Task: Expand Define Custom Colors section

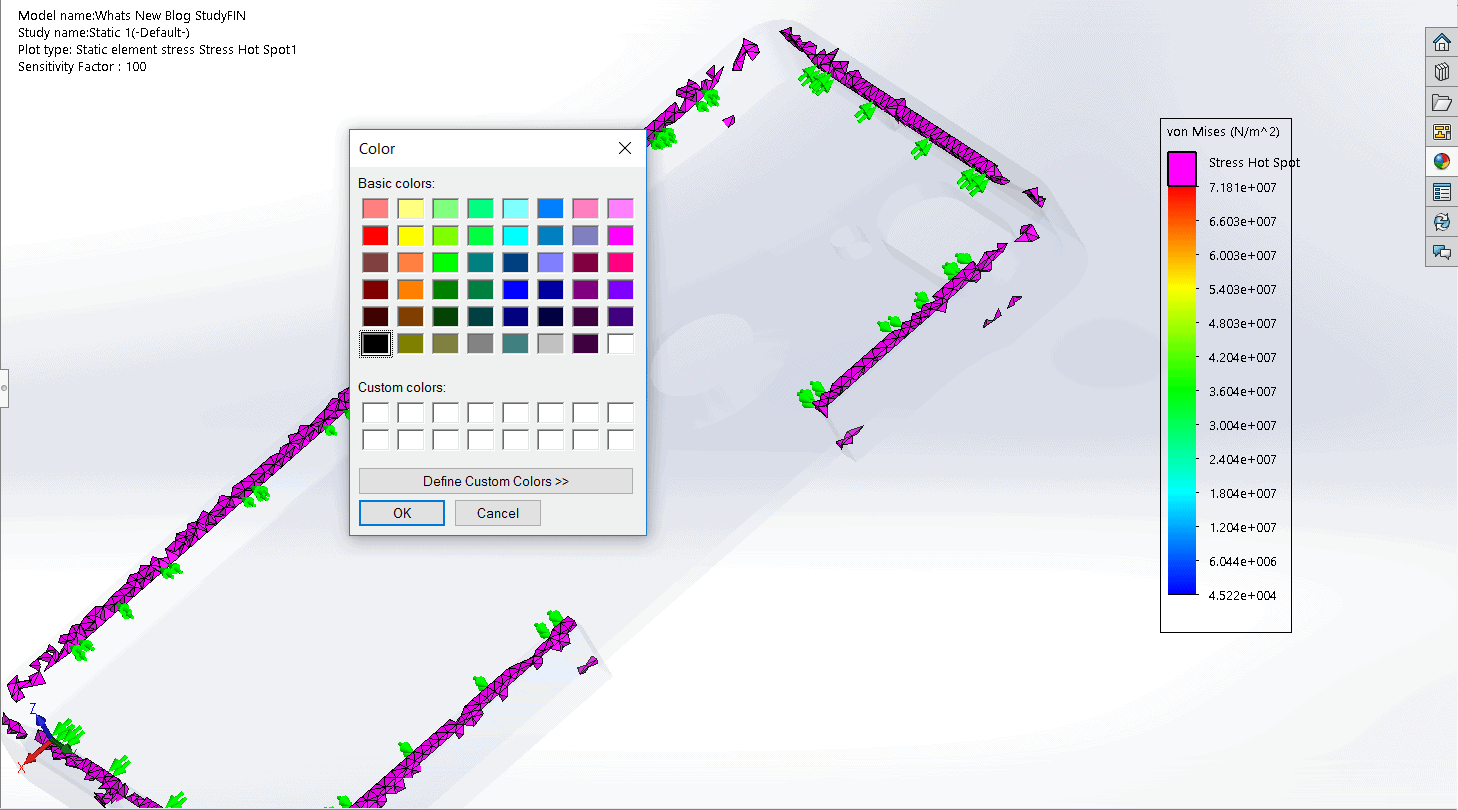Action: pos(495,481)
